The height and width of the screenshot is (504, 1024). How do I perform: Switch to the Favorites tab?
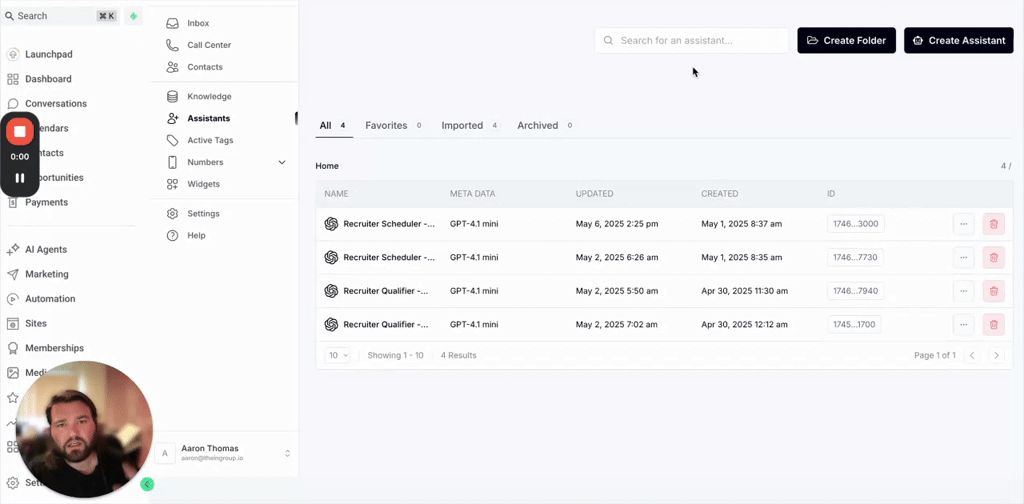[x=394, y=125]
